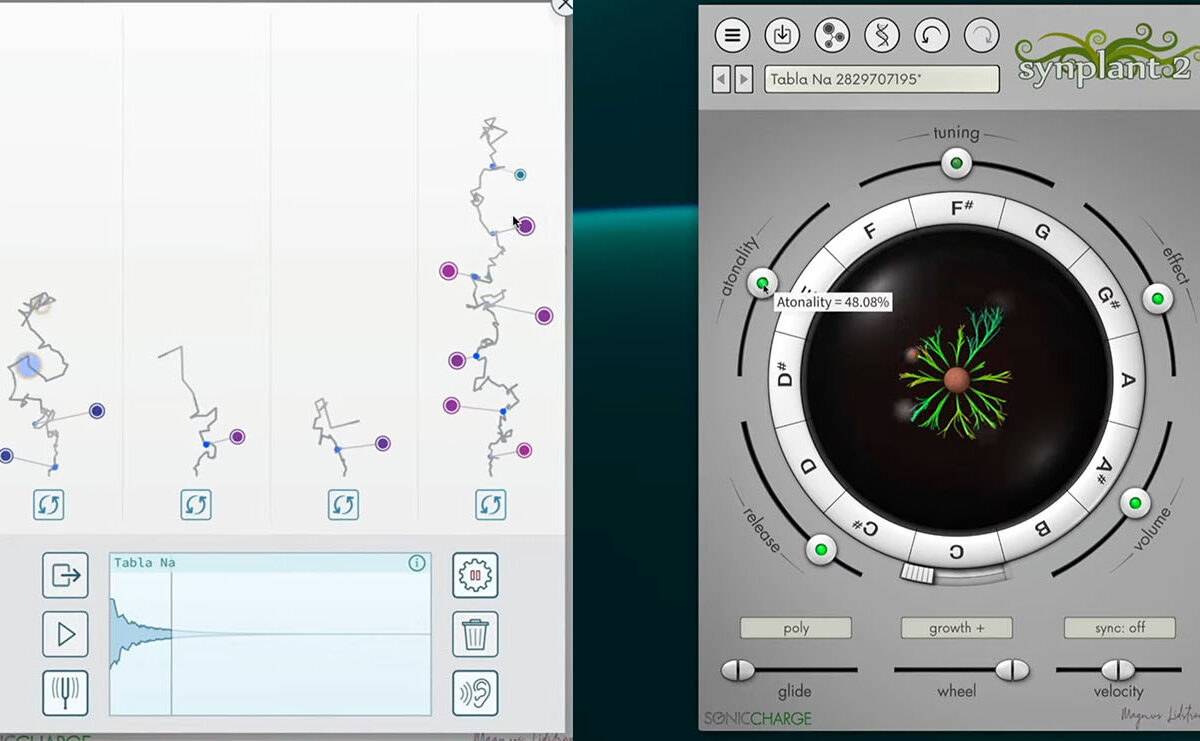The height and width of the screenshot is (741, 1200).
Task: Click the tuning fork icon
Action: tap(65, 693)
